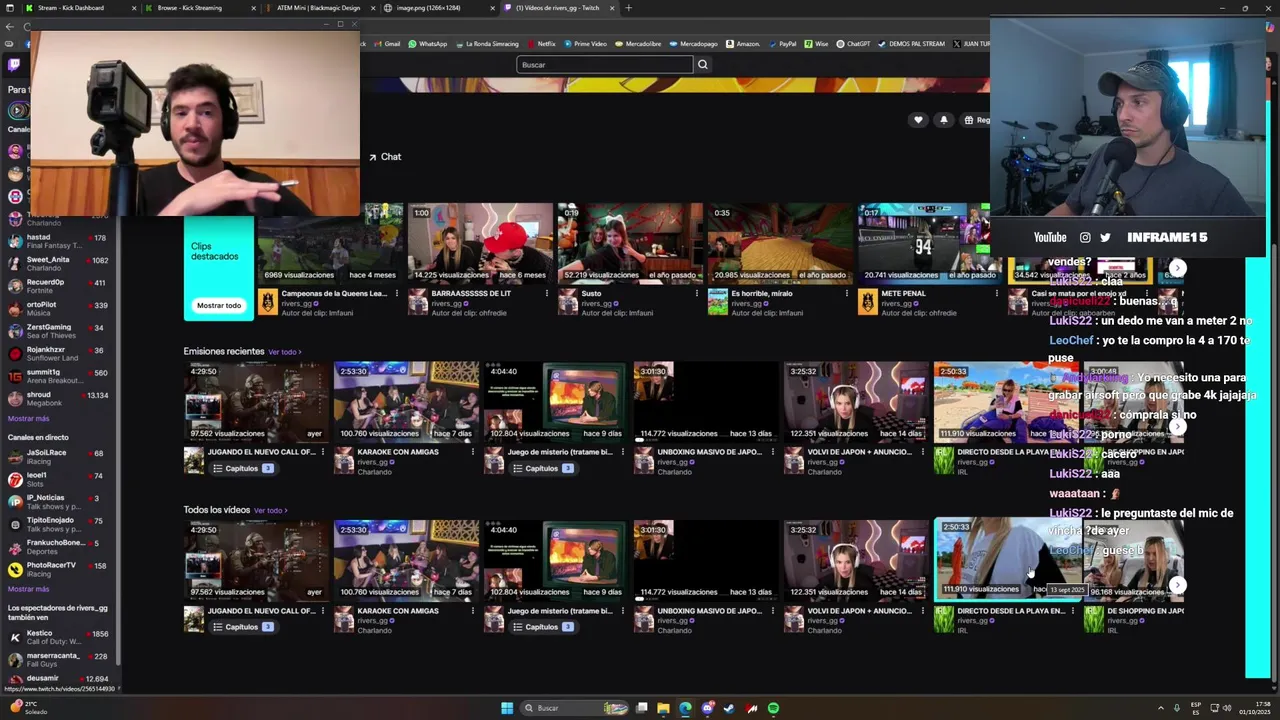
Task: Open YouTube icon in webcam overlay
Action: [x=1050, y=238]
